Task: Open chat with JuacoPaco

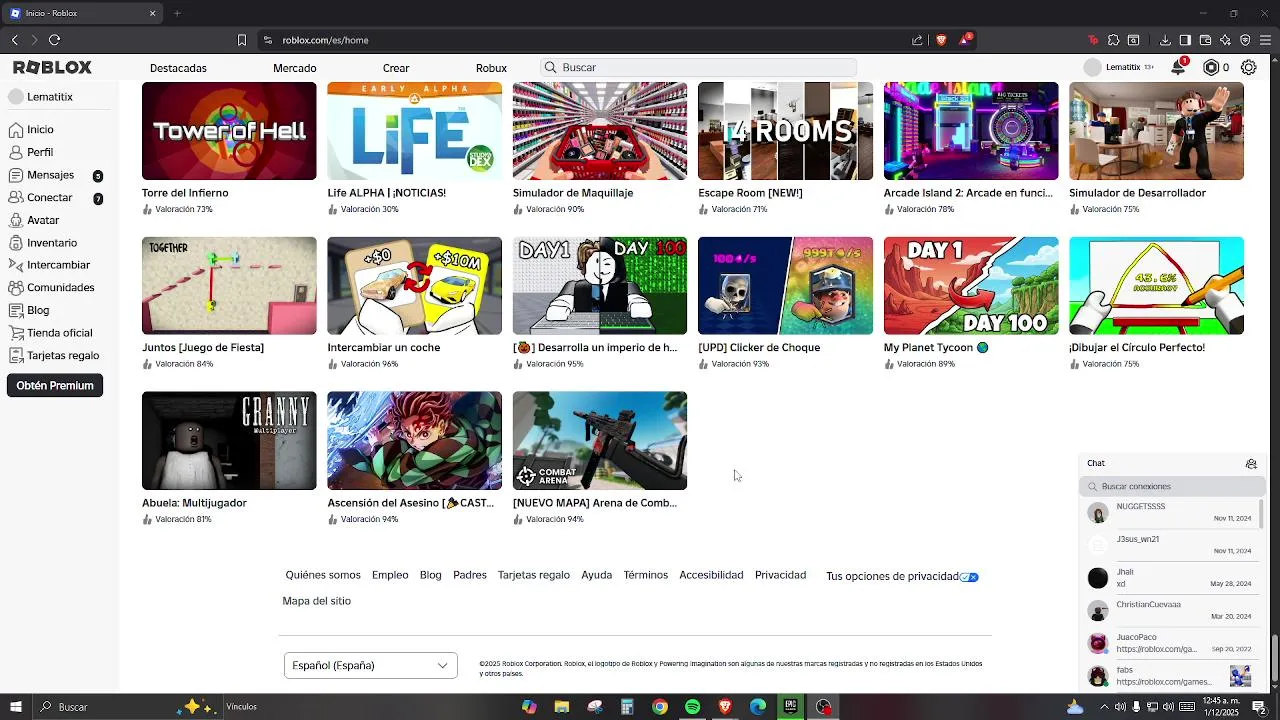Action: tap(1170, 643)
